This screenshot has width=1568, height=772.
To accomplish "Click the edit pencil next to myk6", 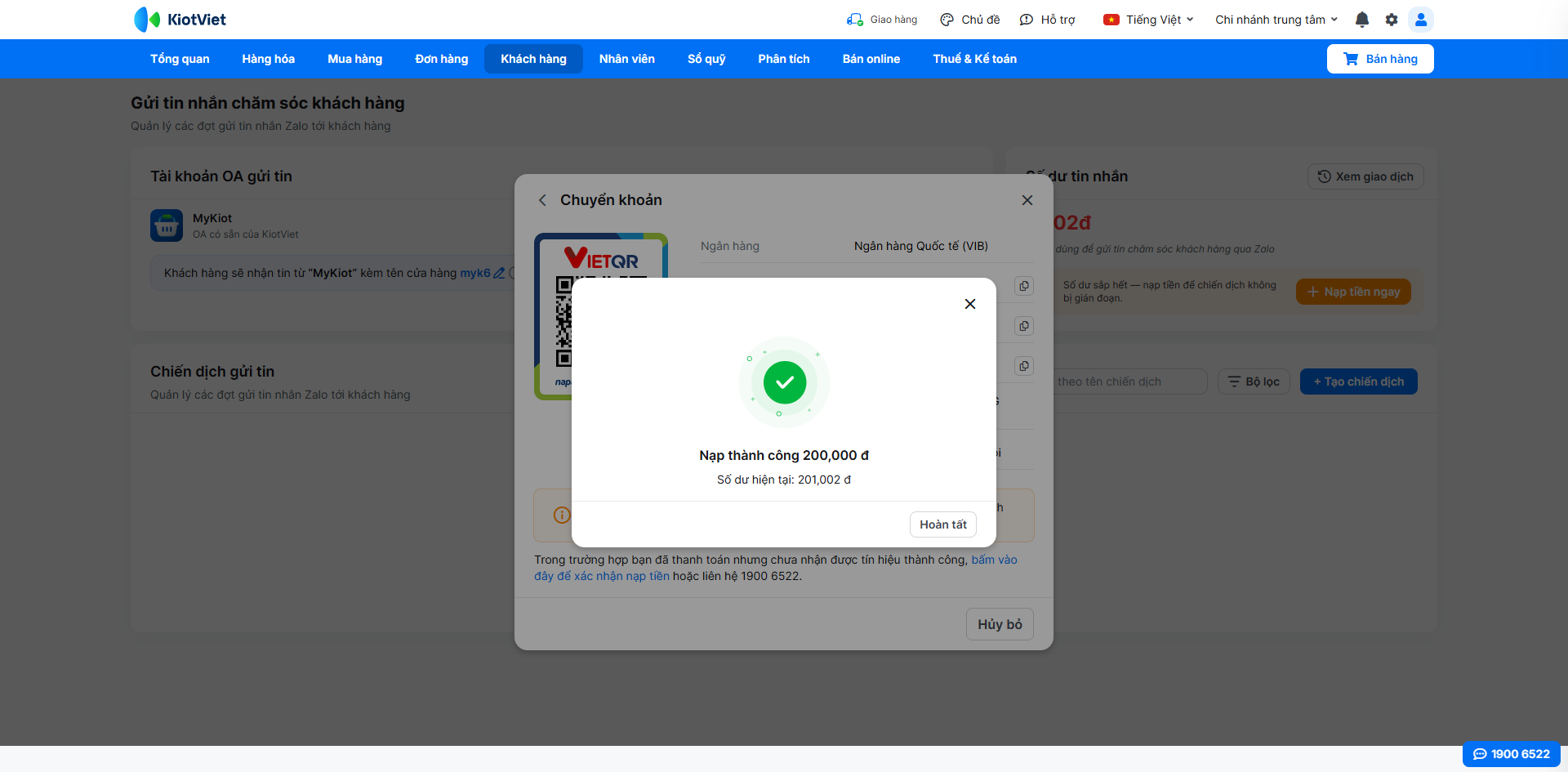I will click(x=499, y=273).
